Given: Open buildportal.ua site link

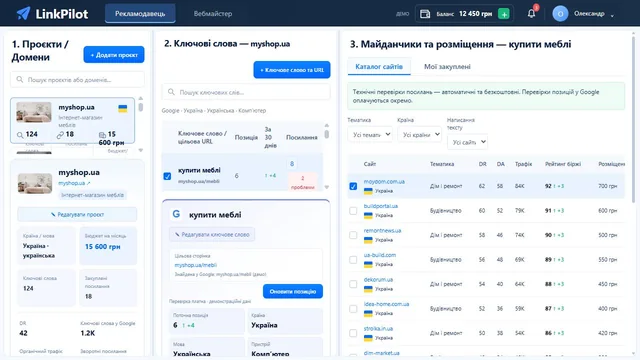Looking at the screenshot, I should click(381, 206).
